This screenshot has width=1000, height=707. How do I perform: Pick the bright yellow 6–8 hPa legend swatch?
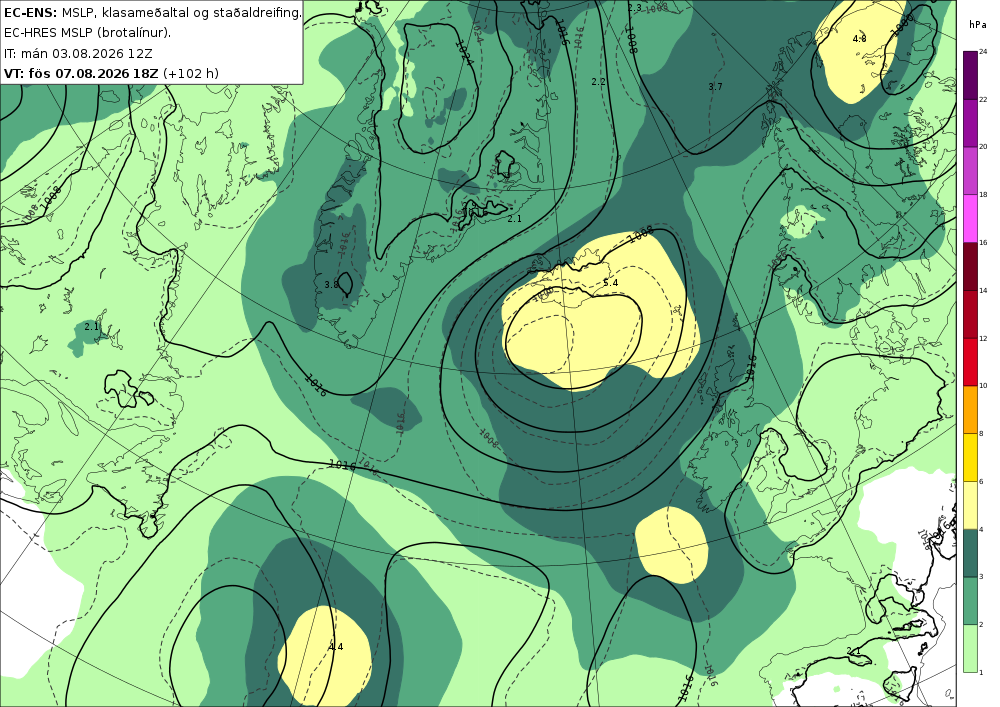(x=970, y=457)
